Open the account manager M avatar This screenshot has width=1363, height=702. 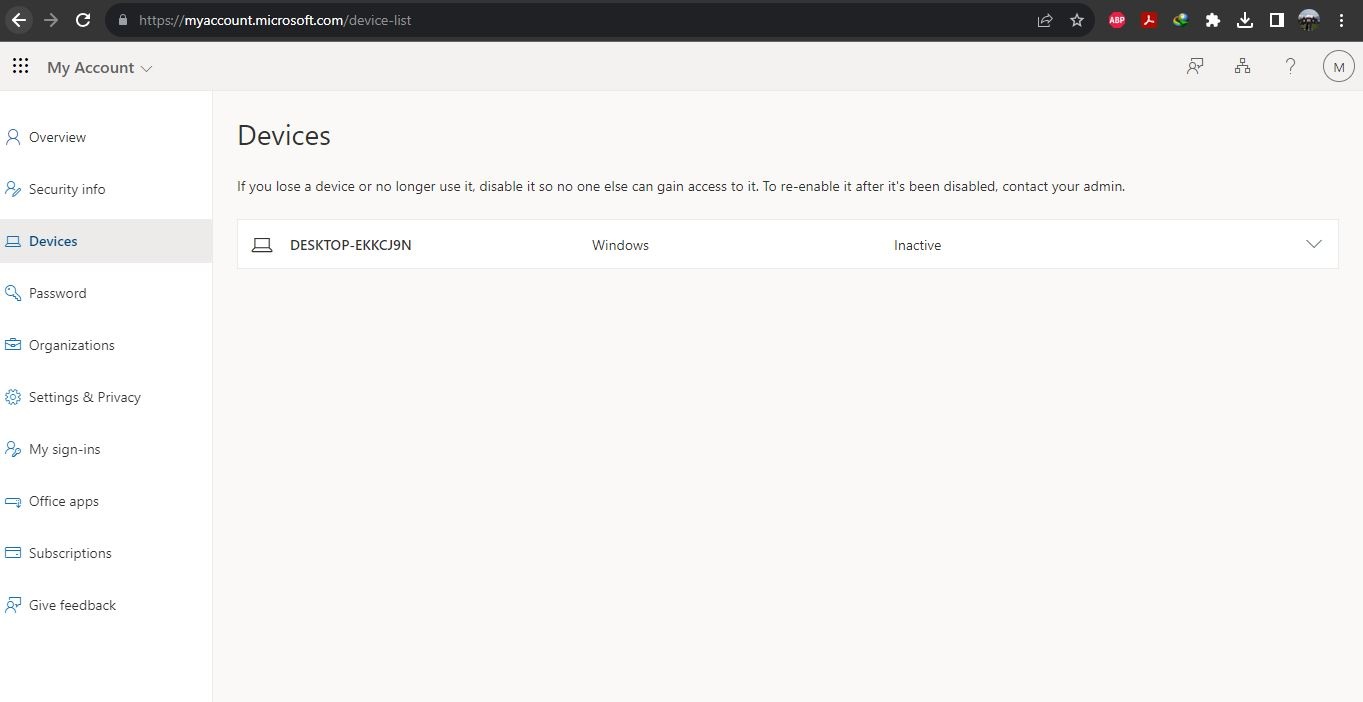[1338, 67]
